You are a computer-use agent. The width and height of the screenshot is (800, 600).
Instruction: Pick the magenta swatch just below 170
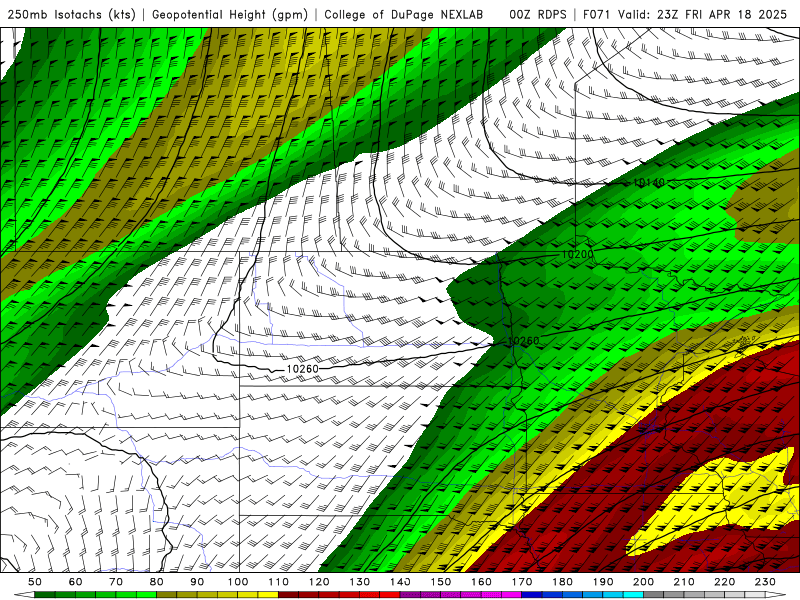[511, 595]
